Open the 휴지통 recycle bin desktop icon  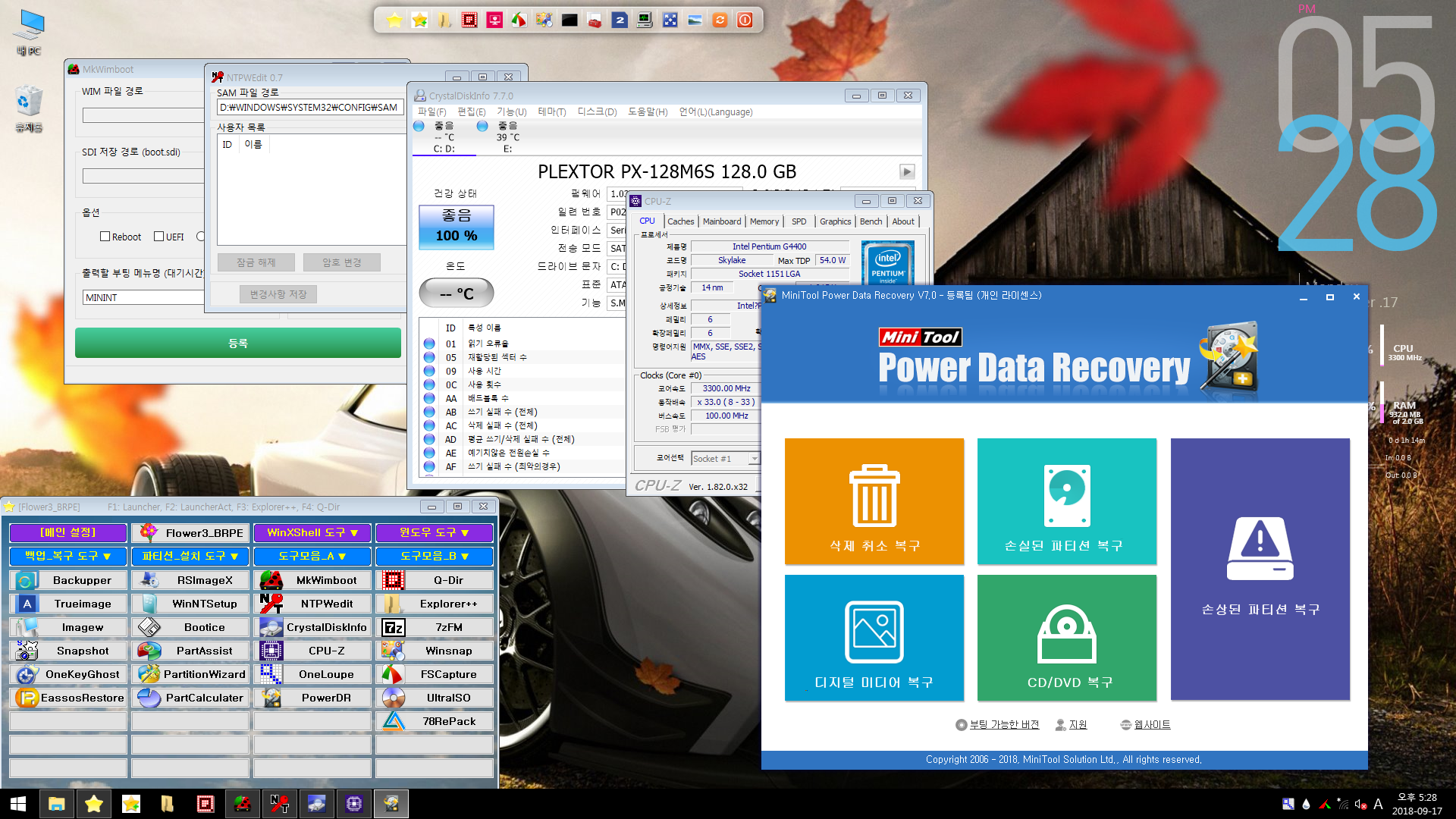coord(29,110)
